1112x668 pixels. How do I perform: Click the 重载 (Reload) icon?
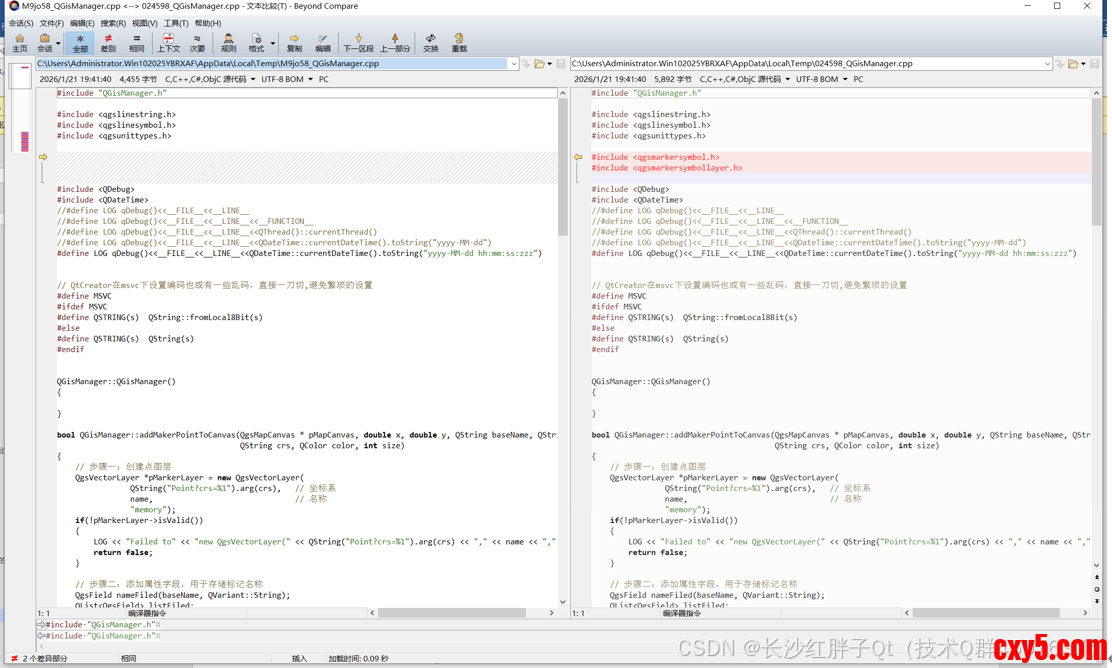tap(459, 42)
